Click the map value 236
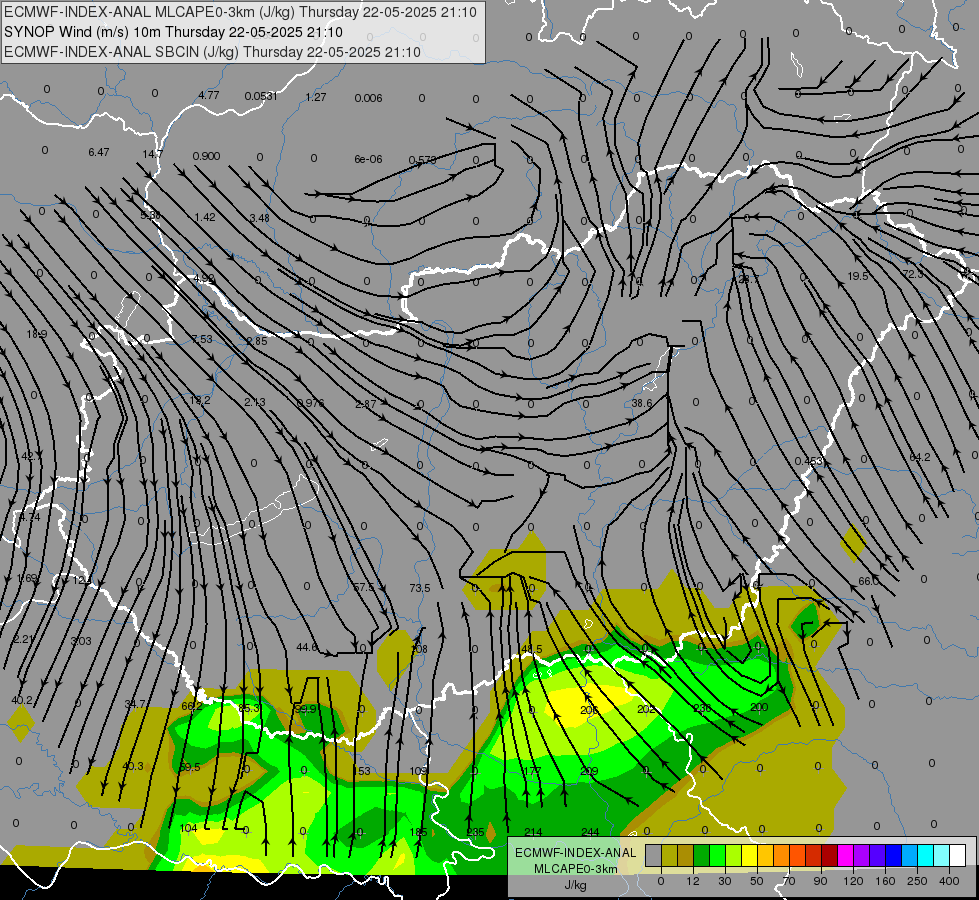Image resolution: width=979 pixels, height=900 pixels. (702, 708)
